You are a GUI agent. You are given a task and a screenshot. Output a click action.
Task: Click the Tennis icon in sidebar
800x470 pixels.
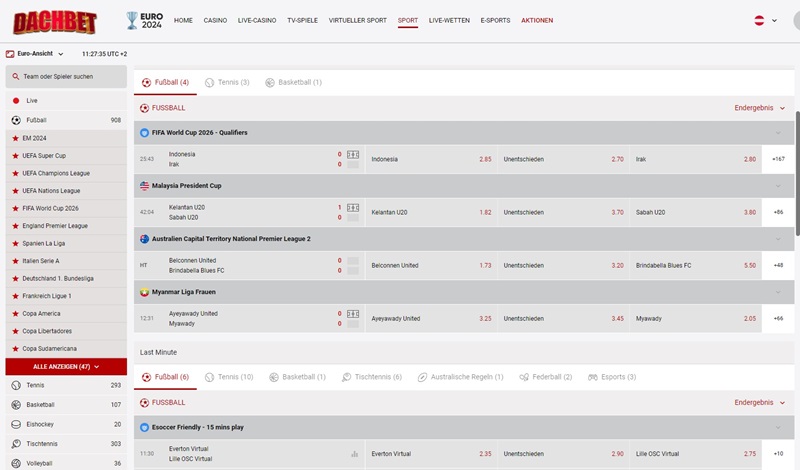[x=16, y=385]
